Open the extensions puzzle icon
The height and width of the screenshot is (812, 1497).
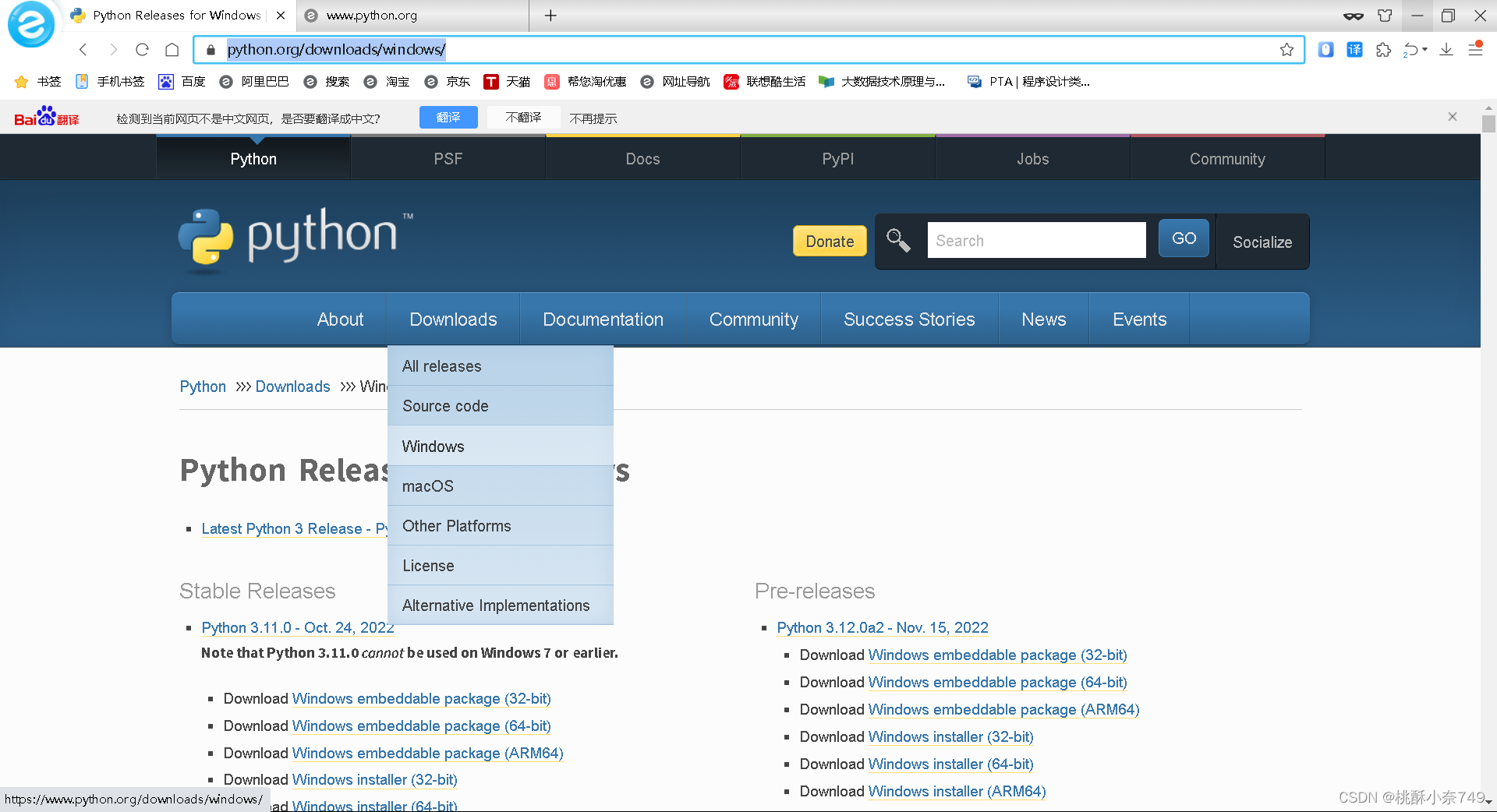tap(1383, 50)
